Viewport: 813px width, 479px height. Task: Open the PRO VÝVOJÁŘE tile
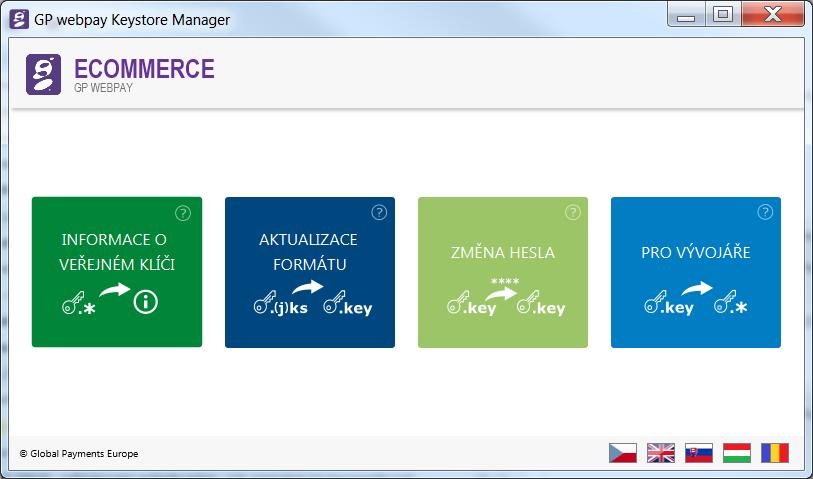[695, 272]
